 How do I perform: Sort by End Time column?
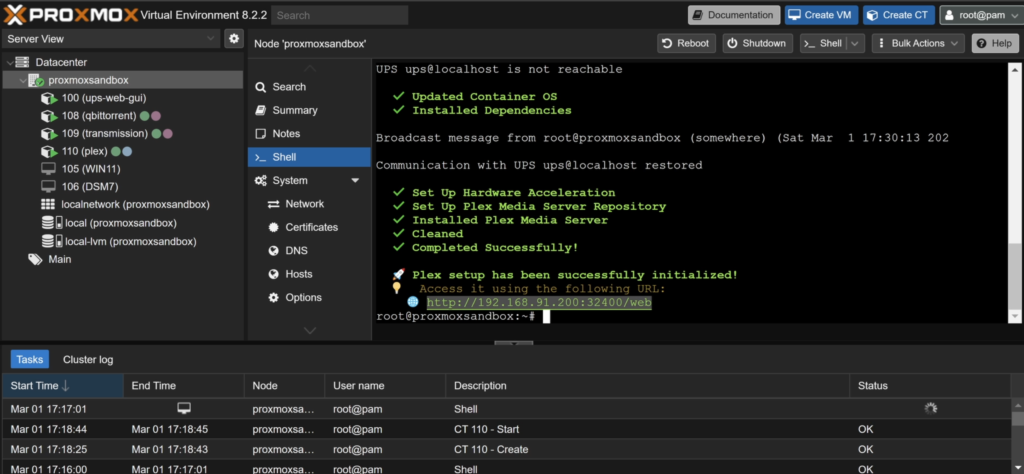[184, 386]
